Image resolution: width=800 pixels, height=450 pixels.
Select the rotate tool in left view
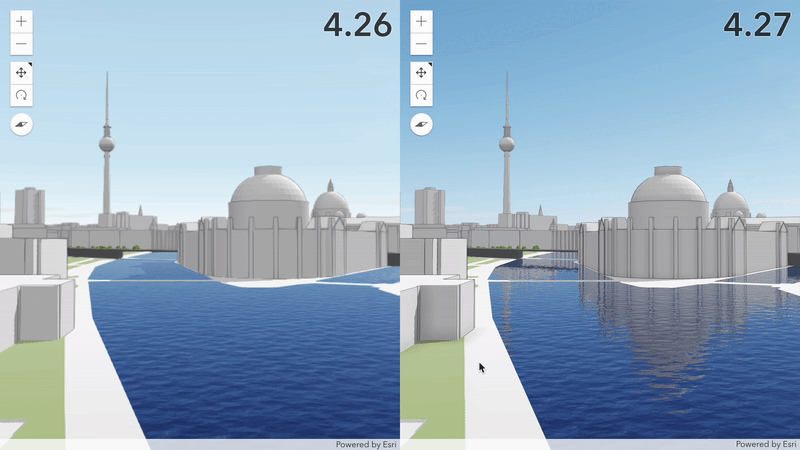[x=22, y=95]
